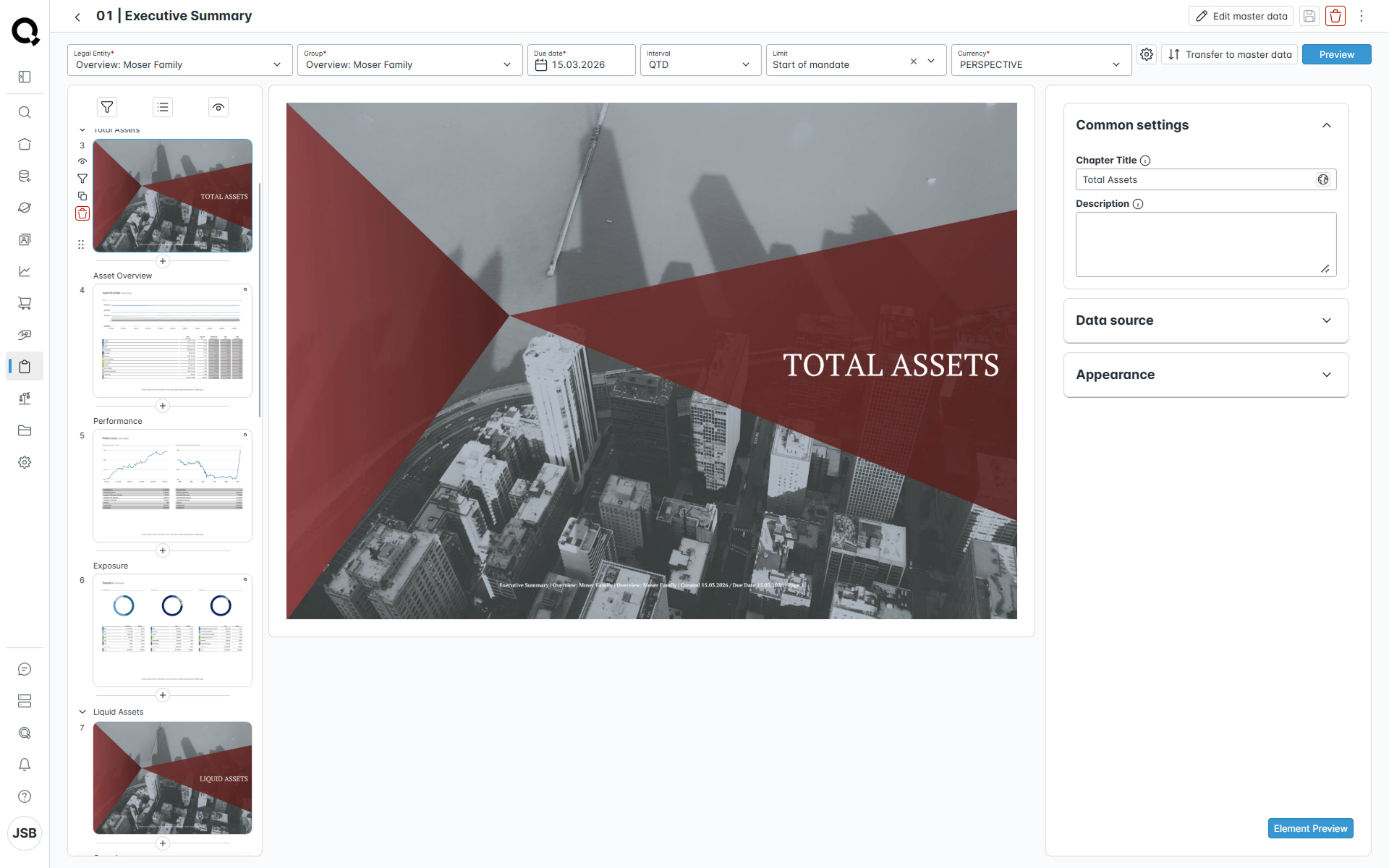The width and height of the screenshot is (1389, 868).
Task: Click the Element Preview button
Action: (1309, 828)
